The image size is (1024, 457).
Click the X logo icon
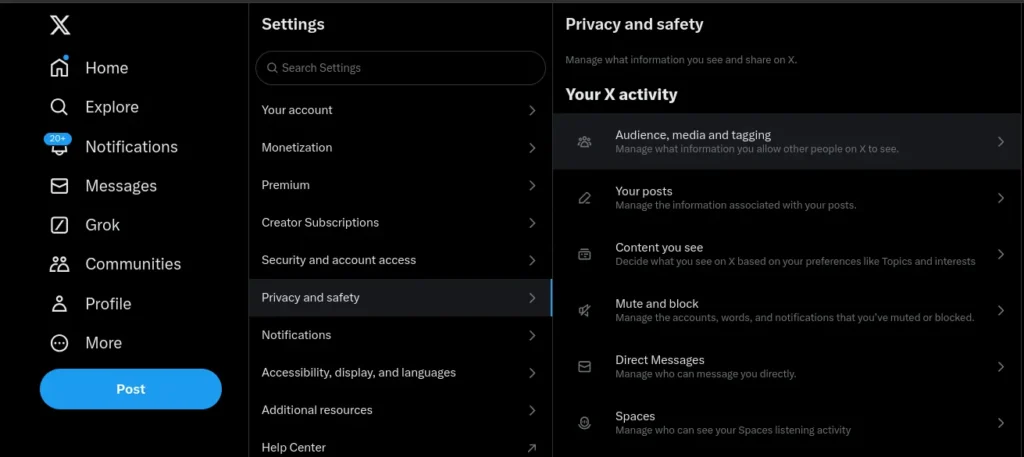tap(60, 25)
